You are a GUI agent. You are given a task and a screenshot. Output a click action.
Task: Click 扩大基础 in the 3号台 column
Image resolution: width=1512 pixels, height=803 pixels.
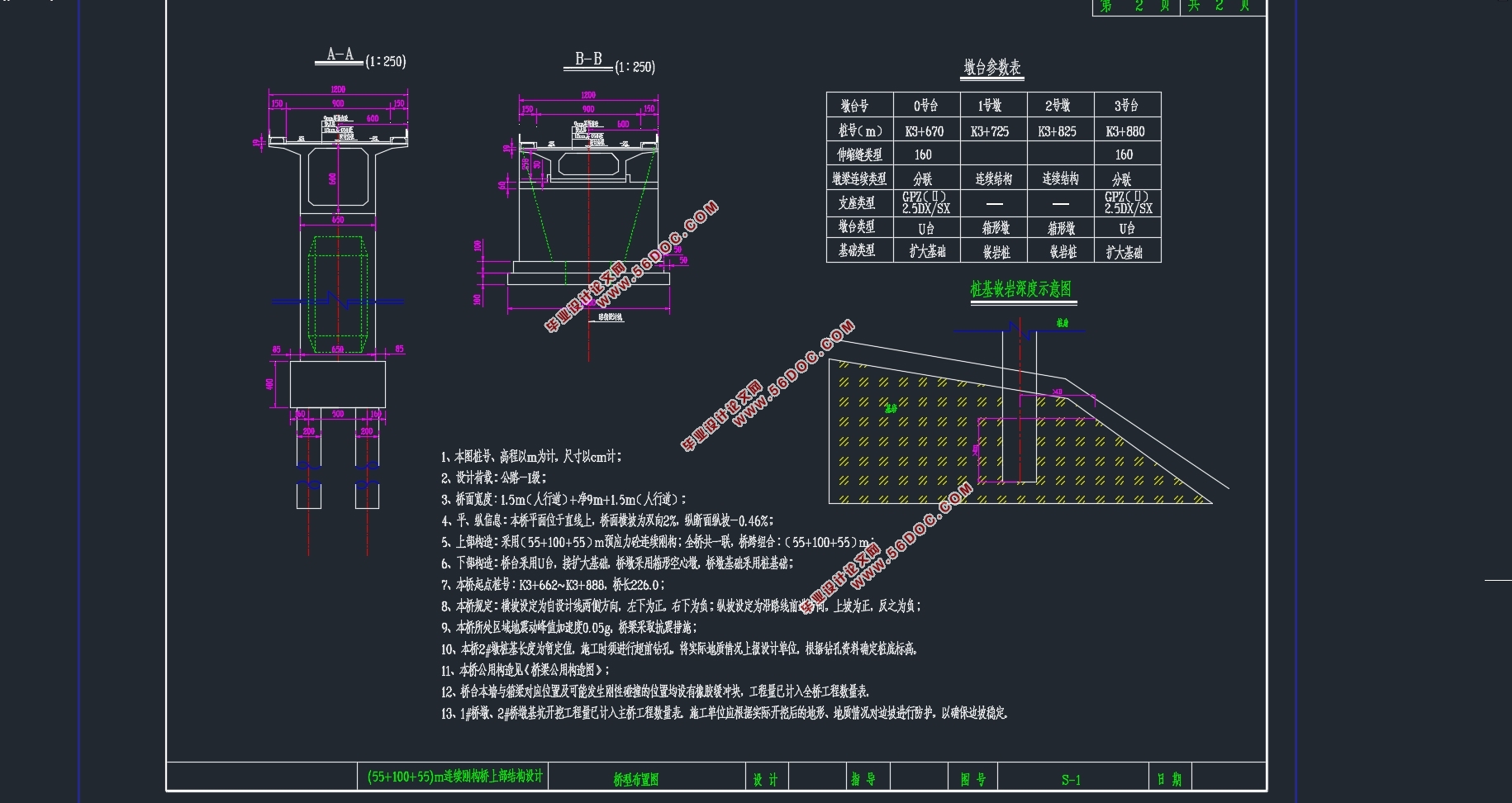tap(1124, 252)
